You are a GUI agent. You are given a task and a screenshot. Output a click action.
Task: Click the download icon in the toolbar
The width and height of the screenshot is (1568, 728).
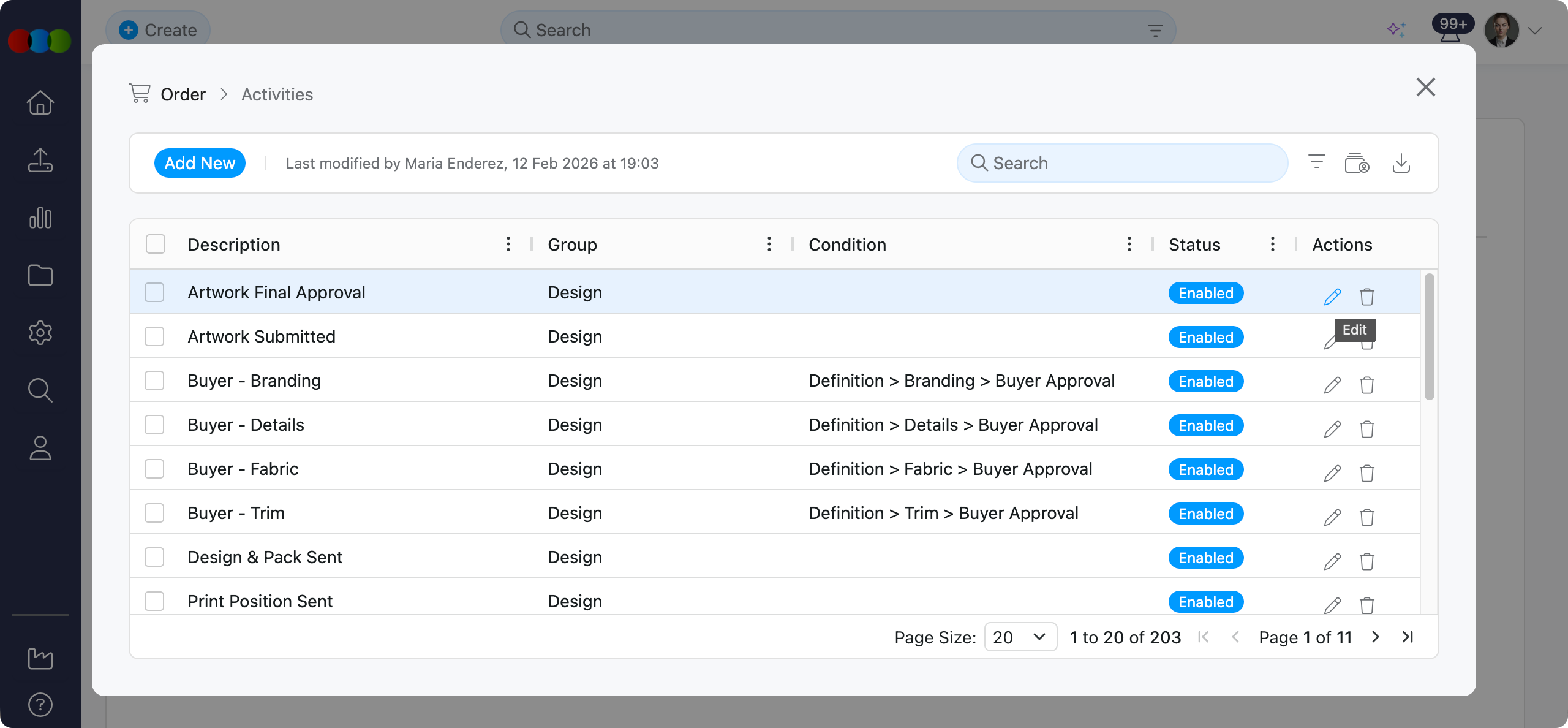click(1401, 163)
